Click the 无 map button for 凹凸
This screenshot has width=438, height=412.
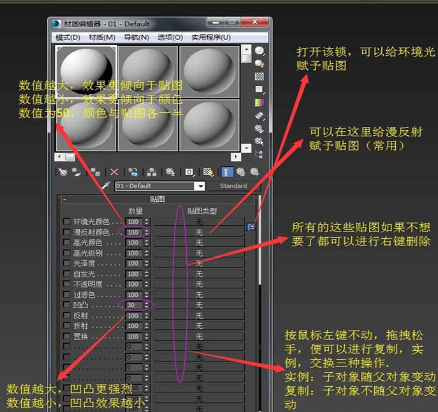[x=199, y=305]
